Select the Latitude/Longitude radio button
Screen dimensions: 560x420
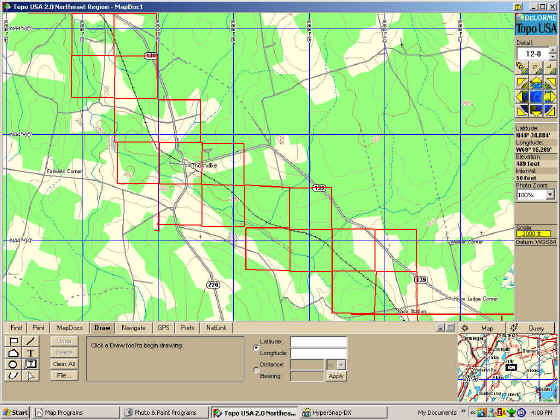click(256, 348)
